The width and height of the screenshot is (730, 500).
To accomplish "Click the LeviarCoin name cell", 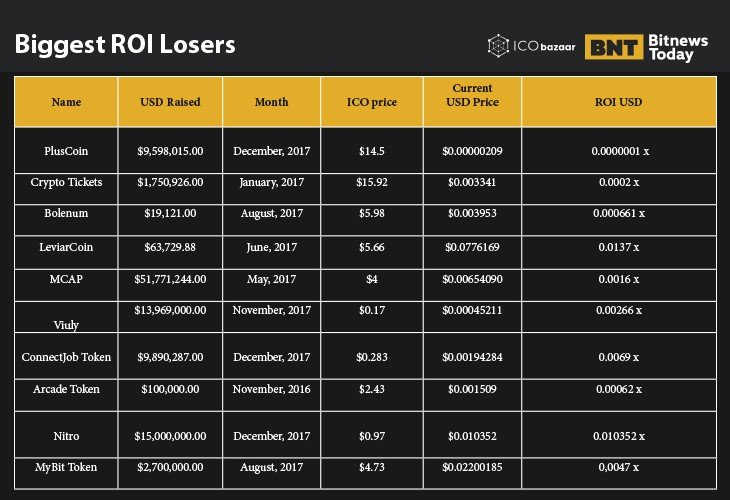I will [x=66, y=246].
